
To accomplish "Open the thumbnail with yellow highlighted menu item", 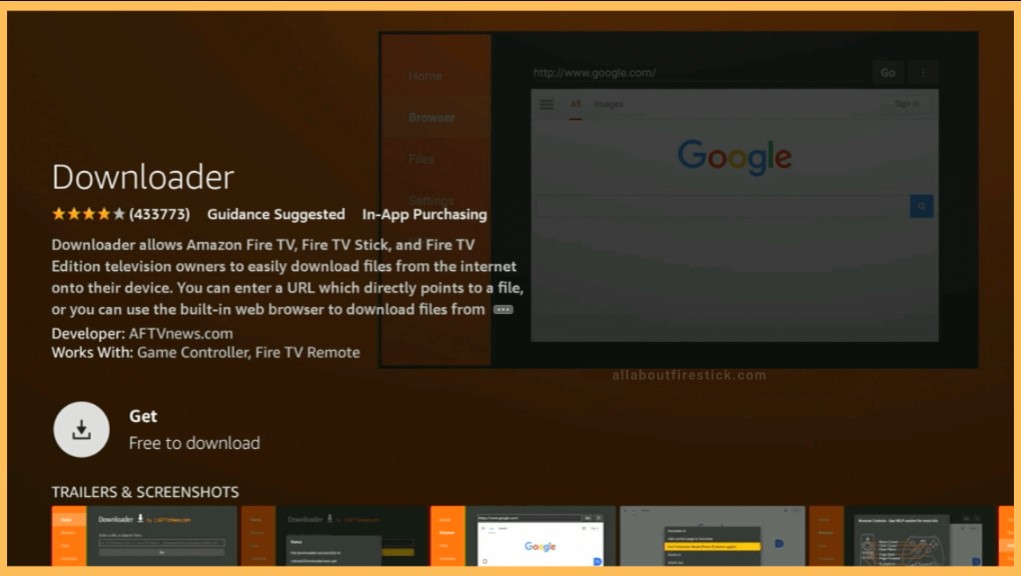I will coord(711,536).
